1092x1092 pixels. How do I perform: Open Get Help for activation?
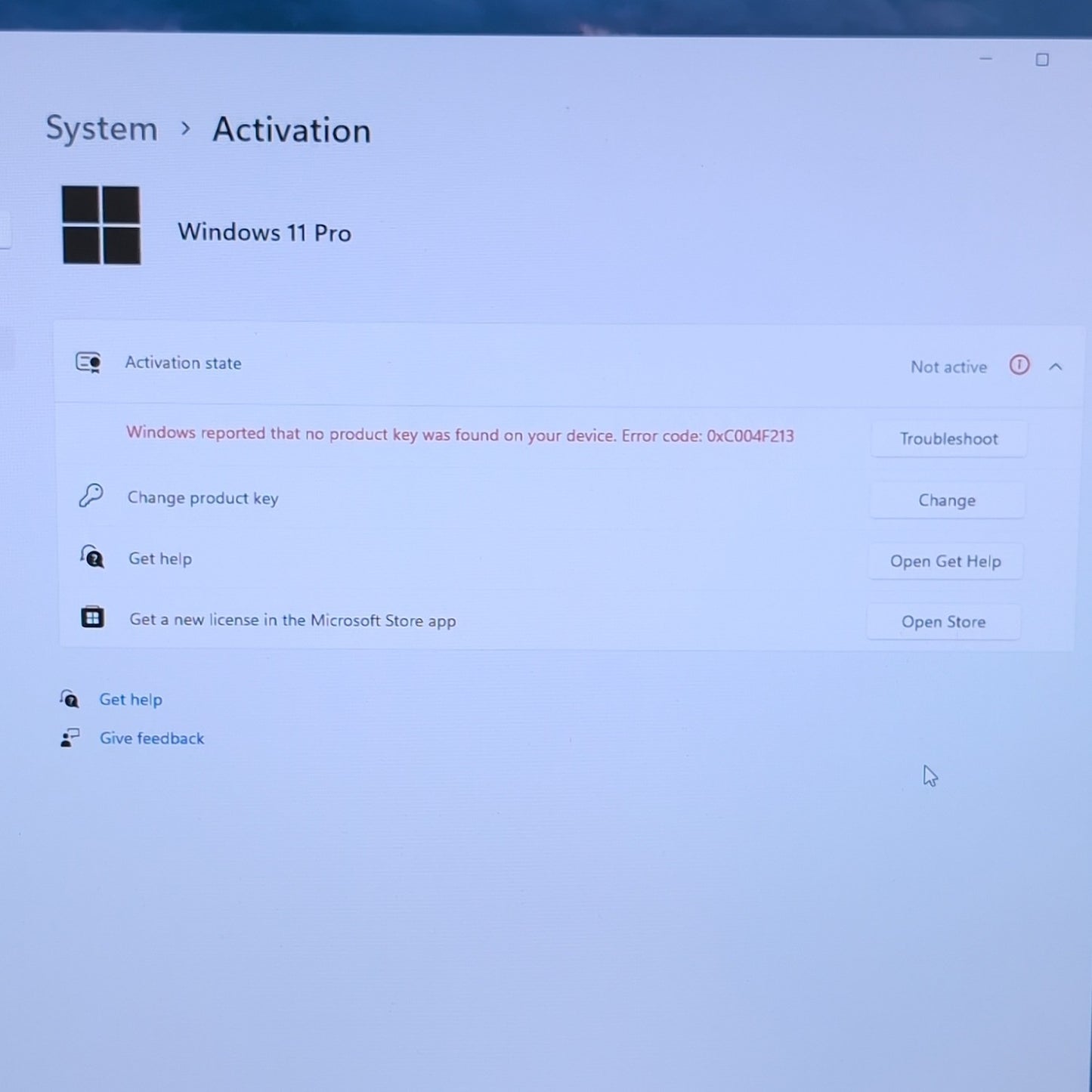tap(945, 561)
